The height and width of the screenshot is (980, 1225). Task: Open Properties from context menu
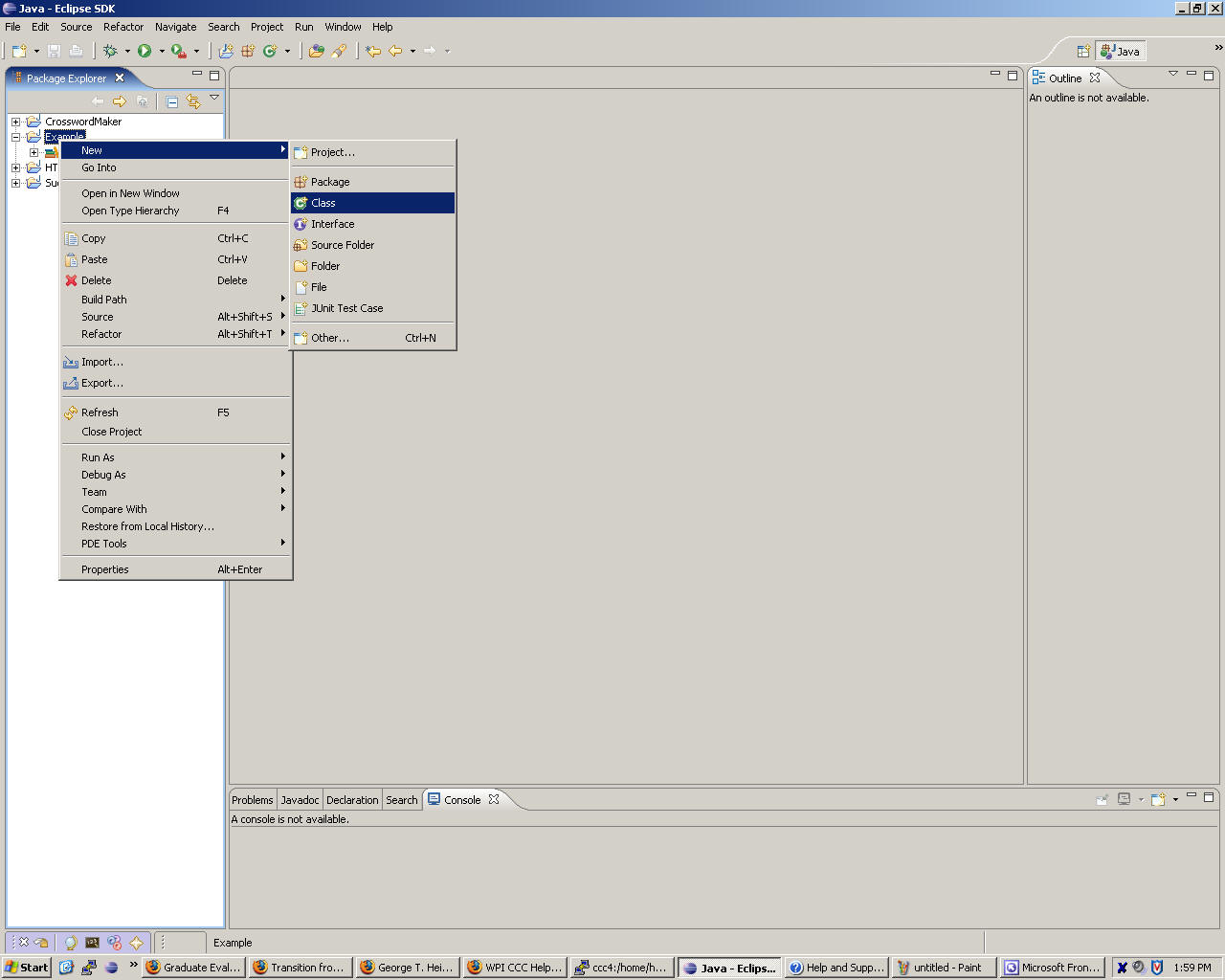[175, 569]
